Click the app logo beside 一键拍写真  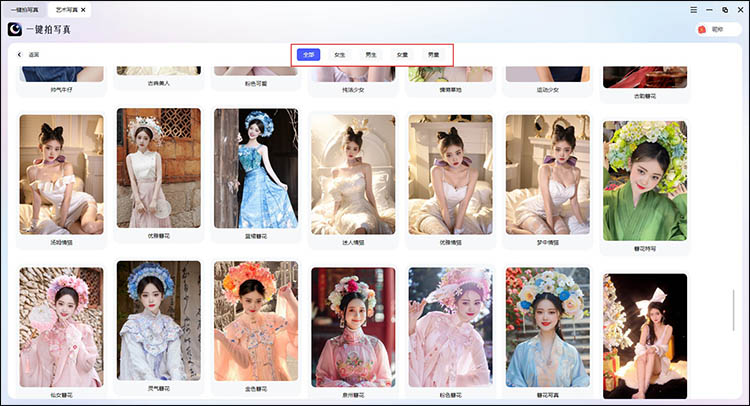(13, 30)
